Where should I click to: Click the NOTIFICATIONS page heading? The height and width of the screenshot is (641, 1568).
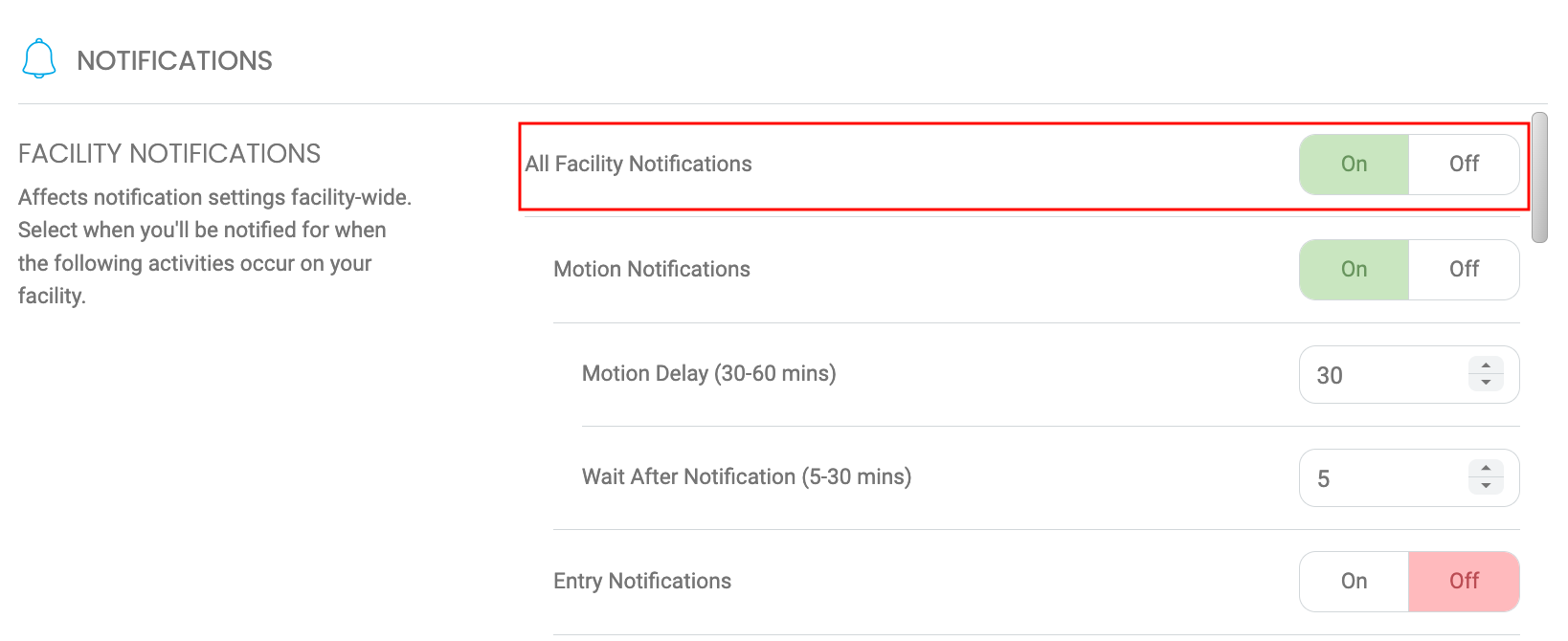175,59
